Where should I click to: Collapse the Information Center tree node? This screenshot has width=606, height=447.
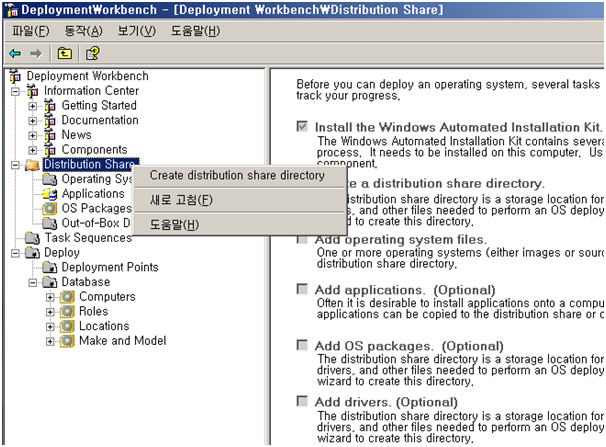click(x=15, y=92)
